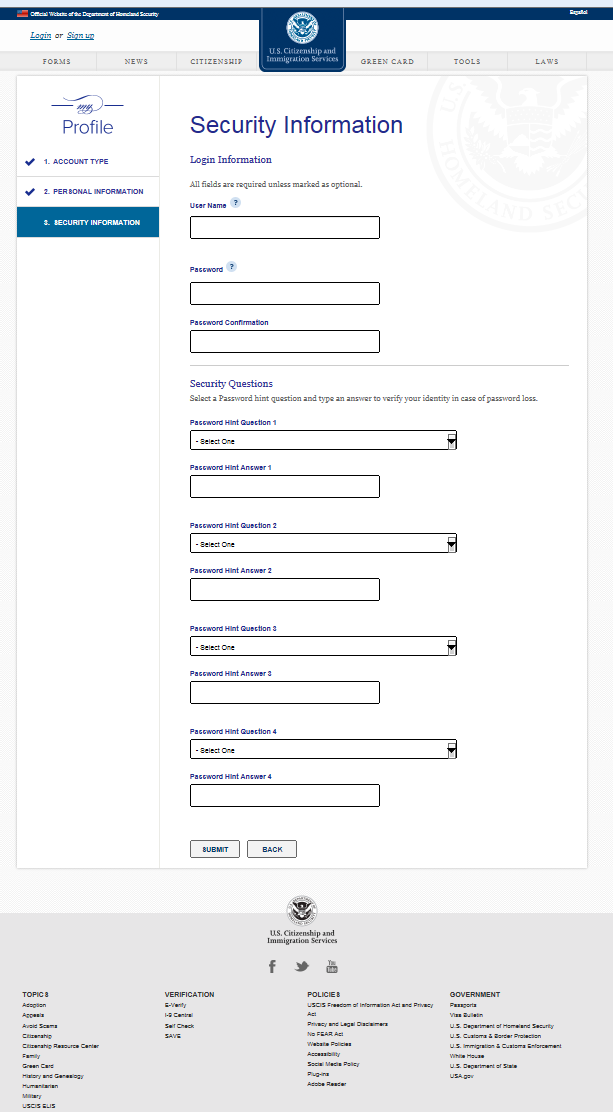Screen dimensions: 613x1112
Task: Go to the Green Card menu item
Action: (x=387, y=62)
